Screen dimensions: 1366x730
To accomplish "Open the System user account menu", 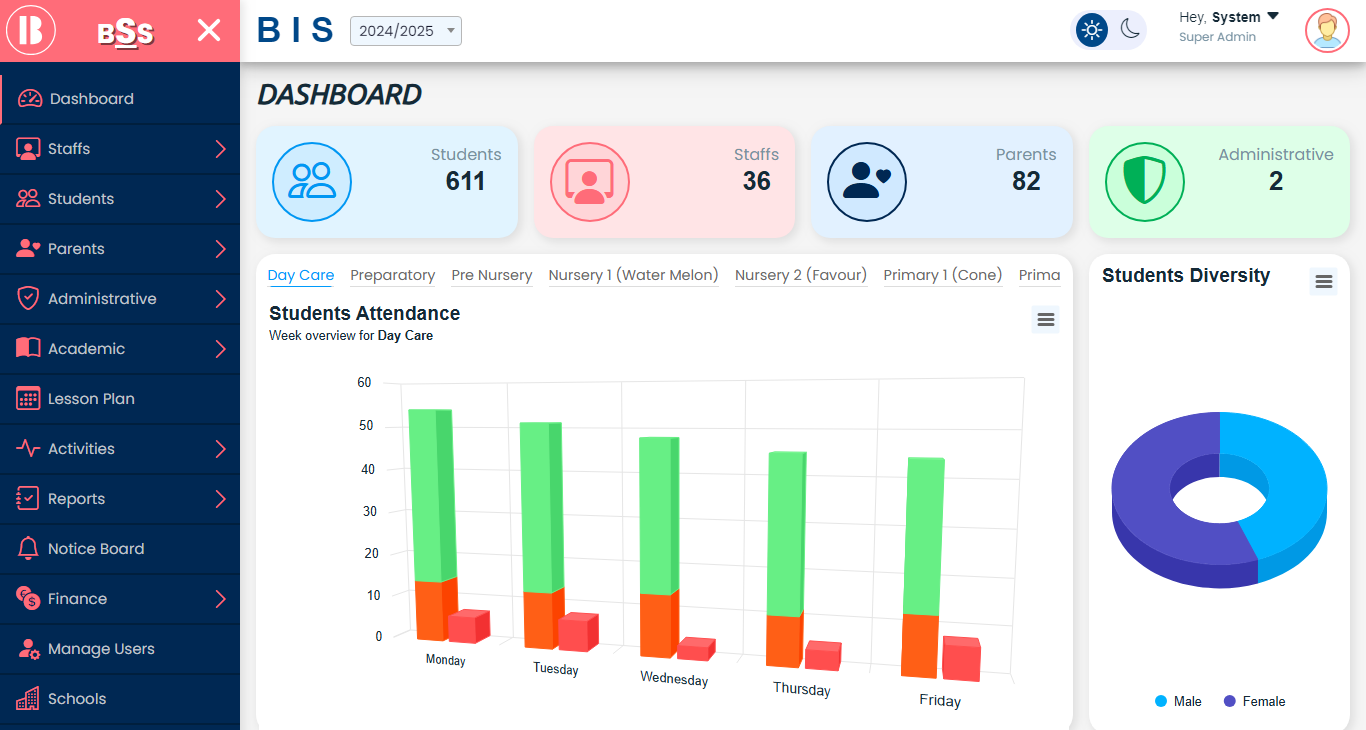I will 1229,17.
